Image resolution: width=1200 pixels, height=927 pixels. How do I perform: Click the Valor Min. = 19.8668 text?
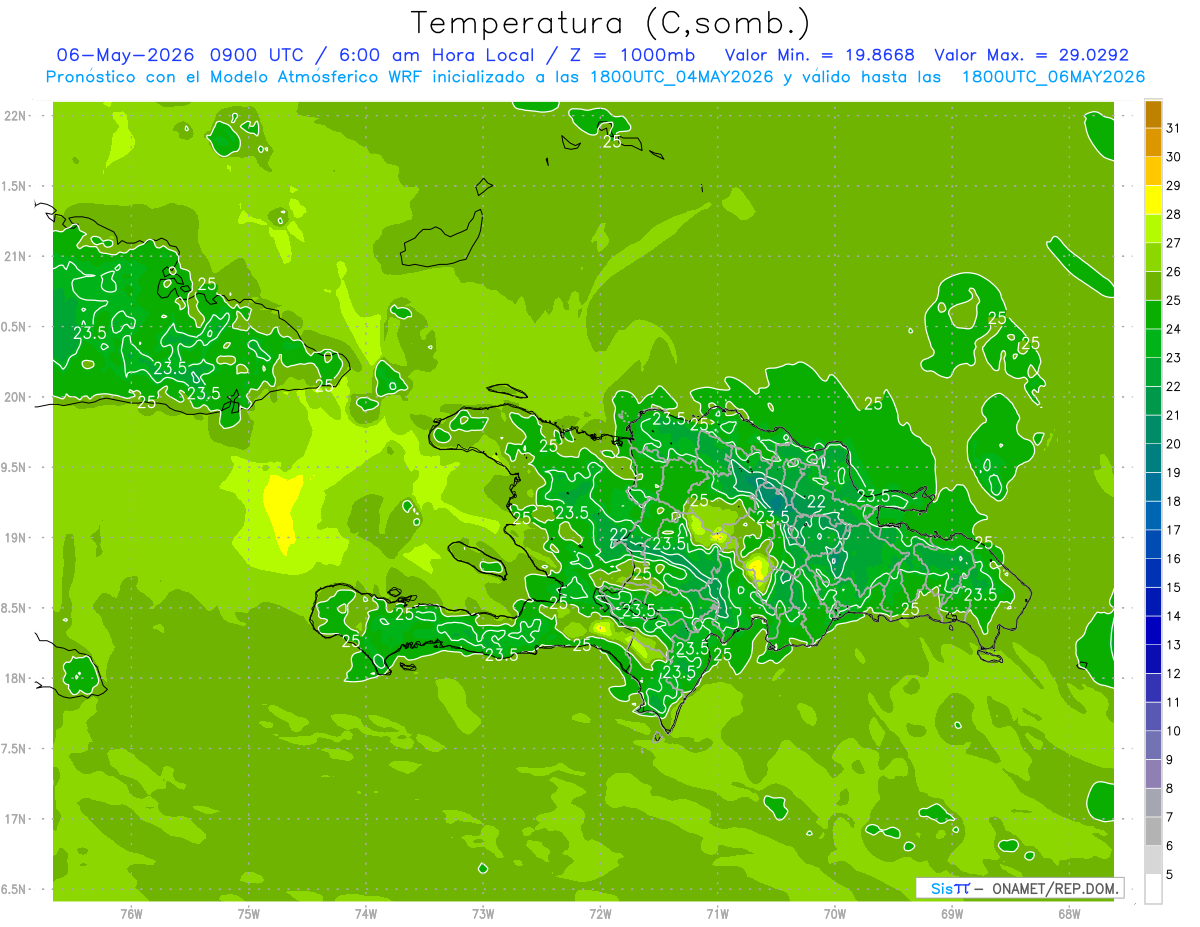pos(819,55)
